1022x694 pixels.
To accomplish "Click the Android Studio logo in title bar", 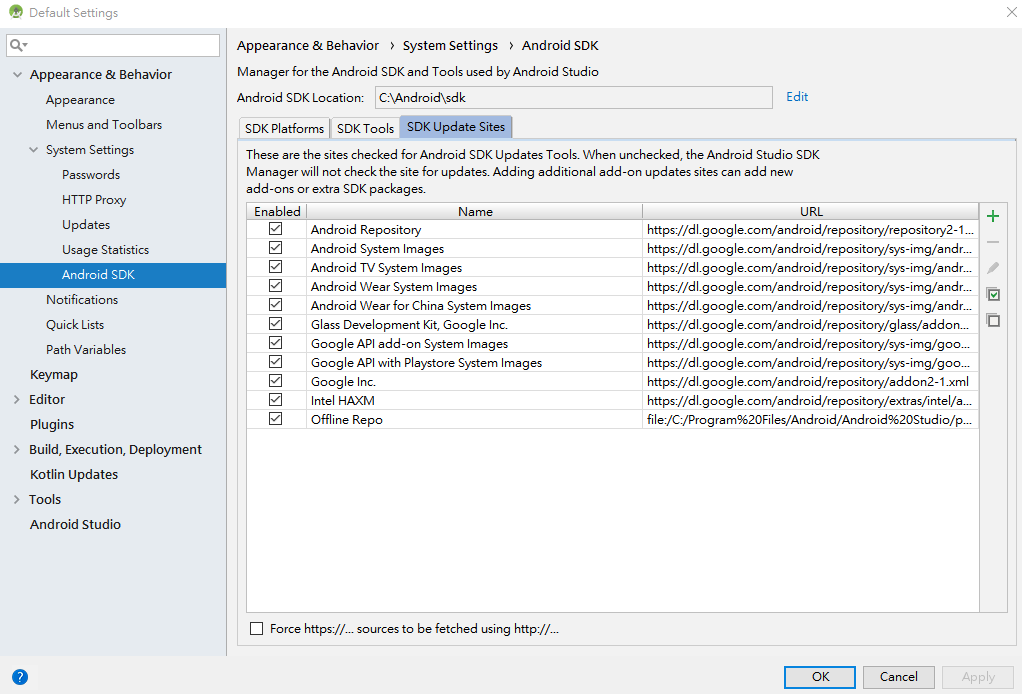I will [x=16, y=12].
